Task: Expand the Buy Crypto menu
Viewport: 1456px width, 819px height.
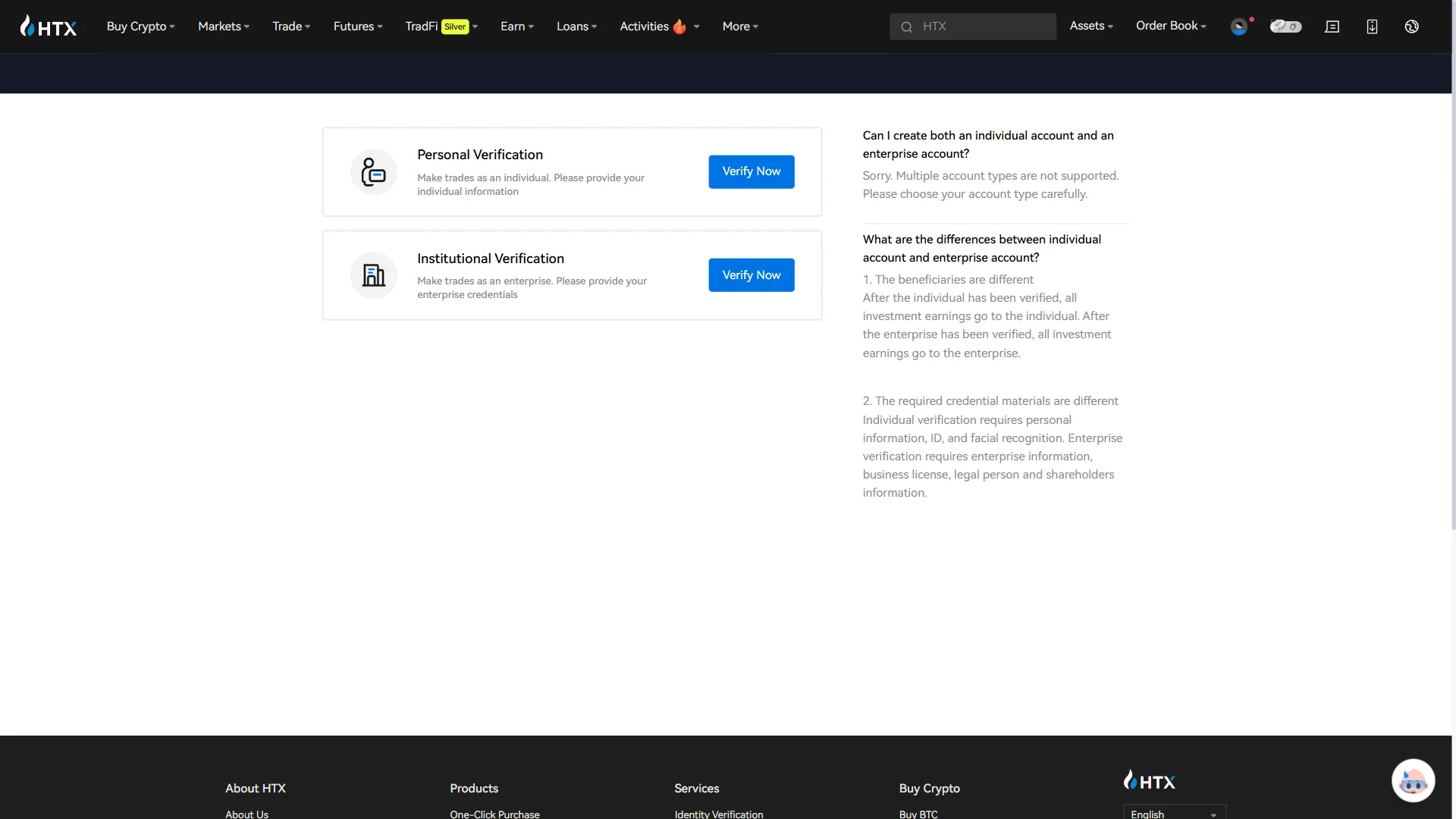Action: click(x=141, y=27)
